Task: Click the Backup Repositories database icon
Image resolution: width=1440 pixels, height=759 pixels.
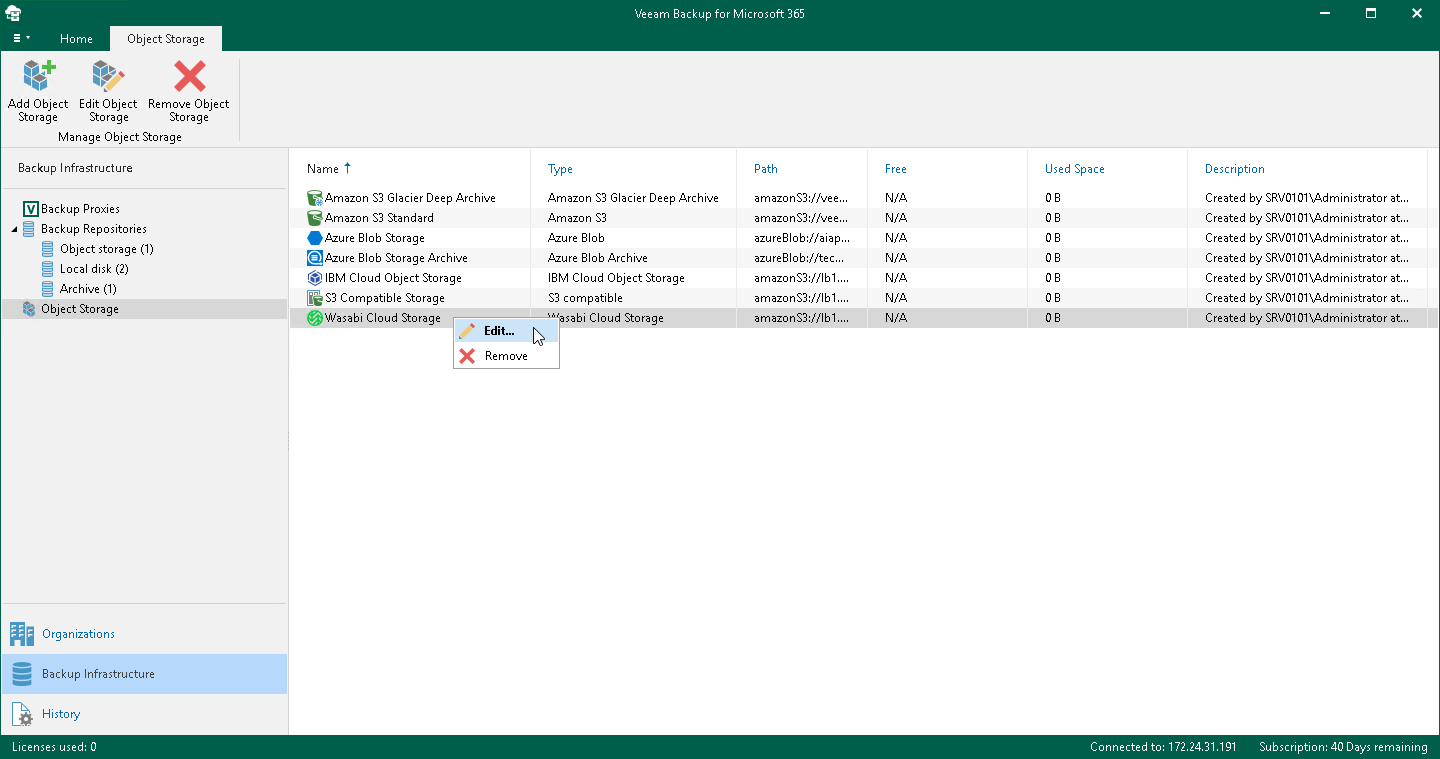Action: click(30, 229)
